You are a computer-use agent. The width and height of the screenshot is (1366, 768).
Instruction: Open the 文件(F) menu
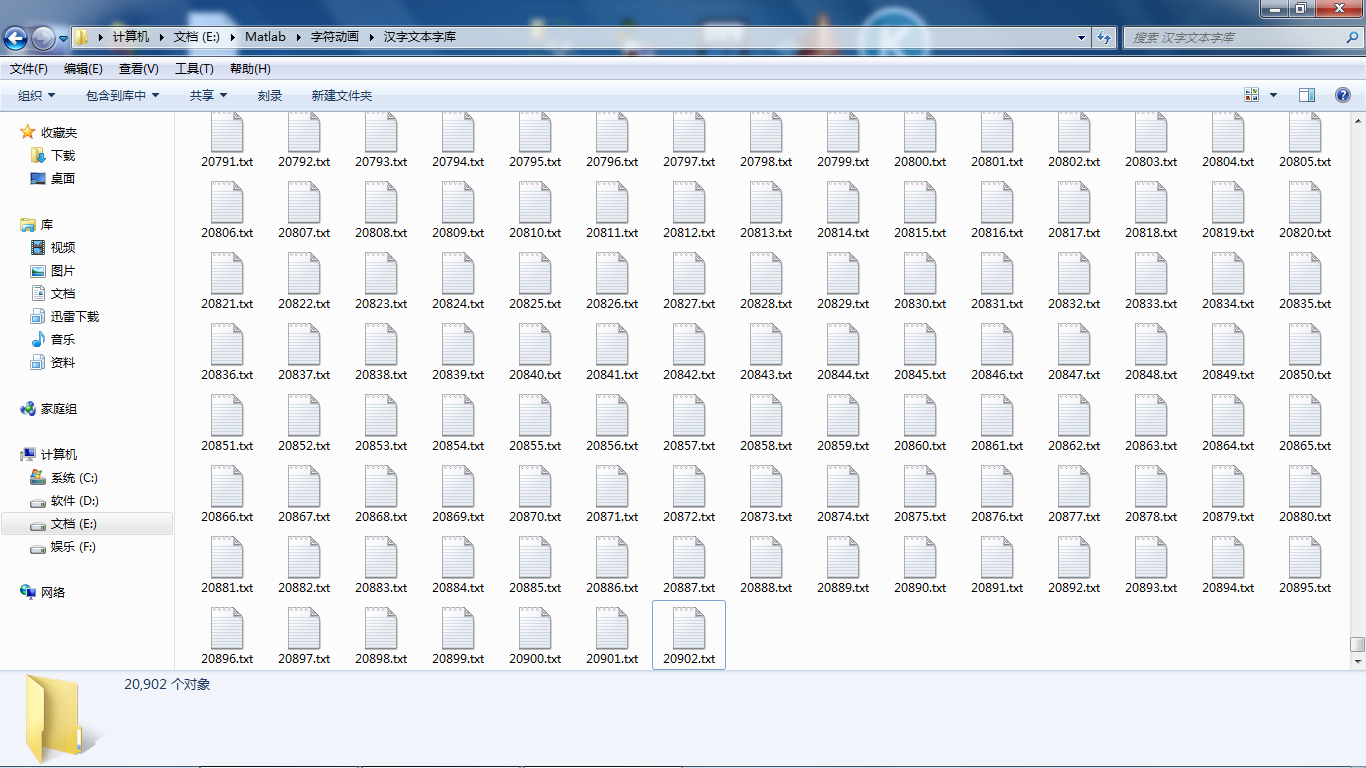pos(29,69)
